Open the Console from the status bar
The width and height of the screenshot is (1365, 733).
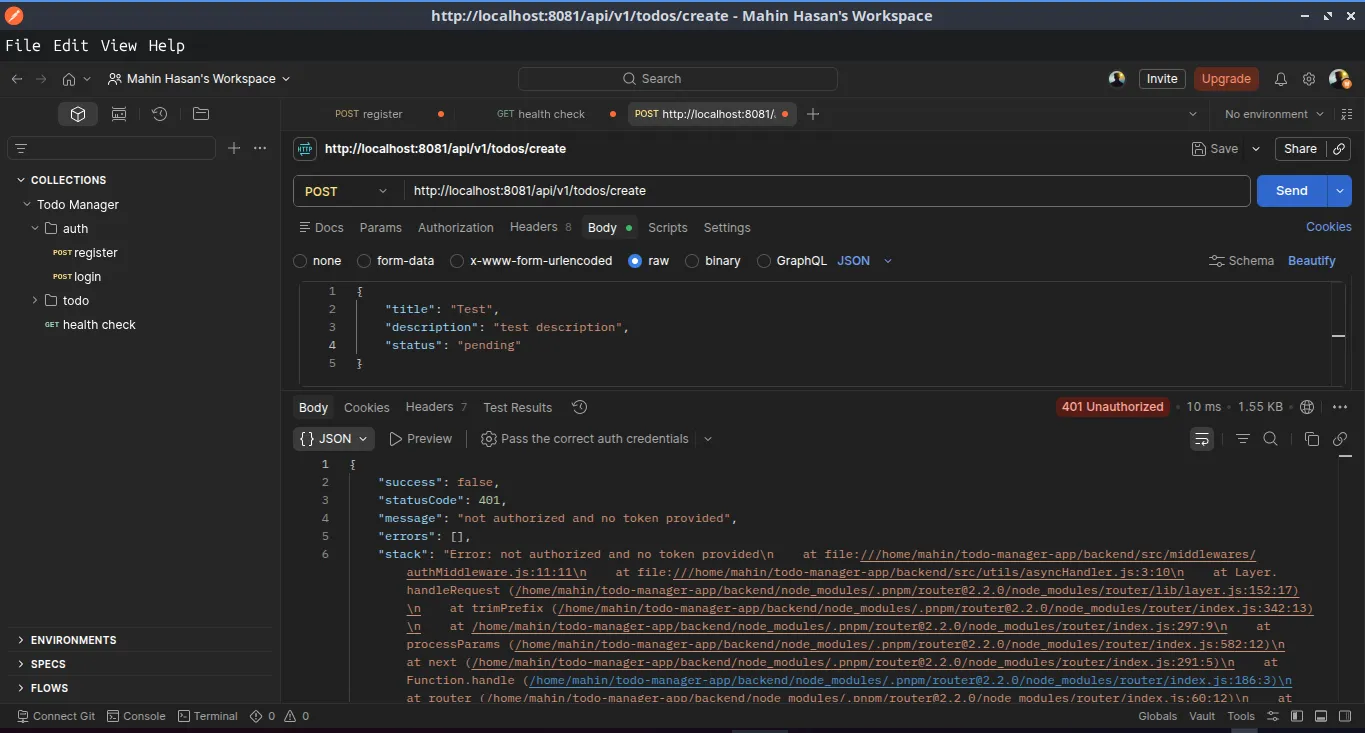[136, 716]
